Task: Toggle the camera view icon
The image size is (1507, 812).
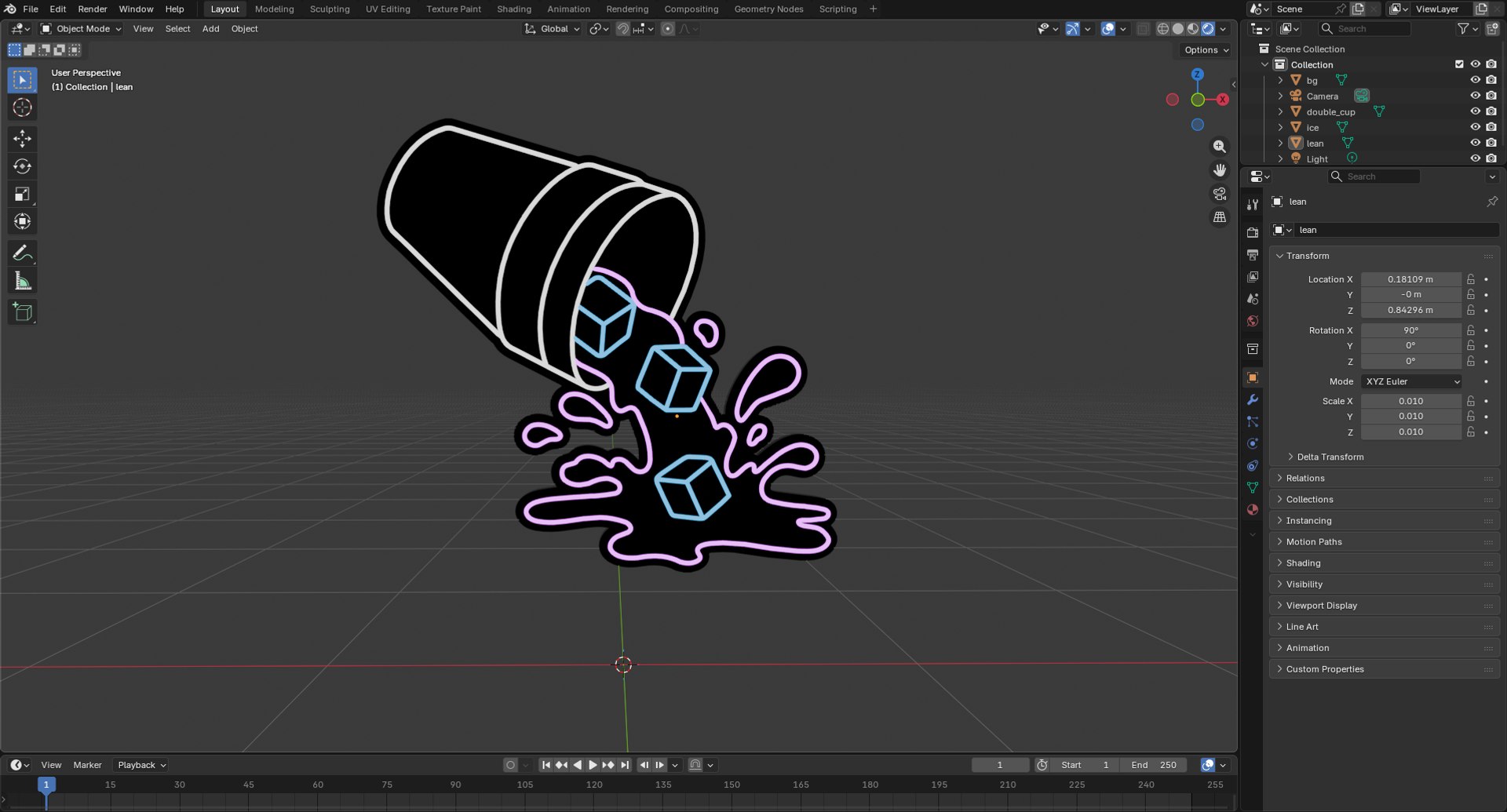Action: pyautogui.click(x=1219, y=194)
